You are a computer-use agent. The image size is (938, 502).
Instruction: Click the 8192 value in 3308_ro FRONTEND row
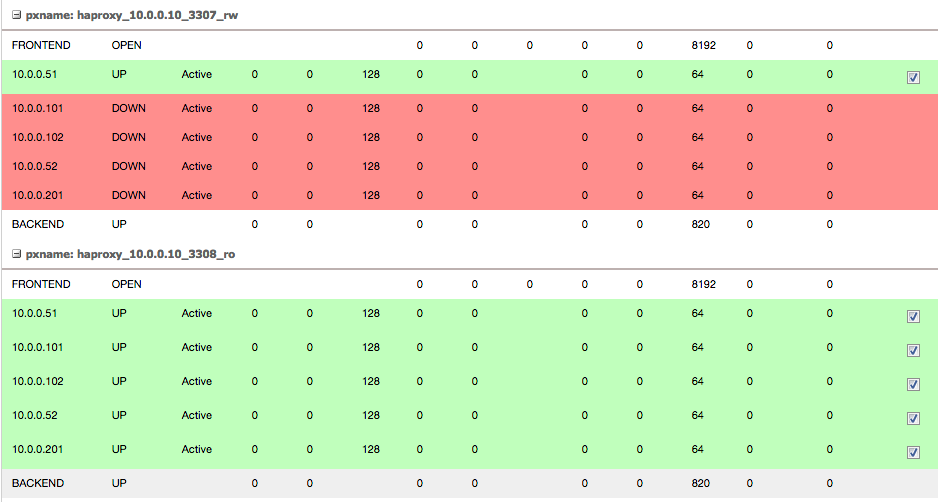coord(704,284)
